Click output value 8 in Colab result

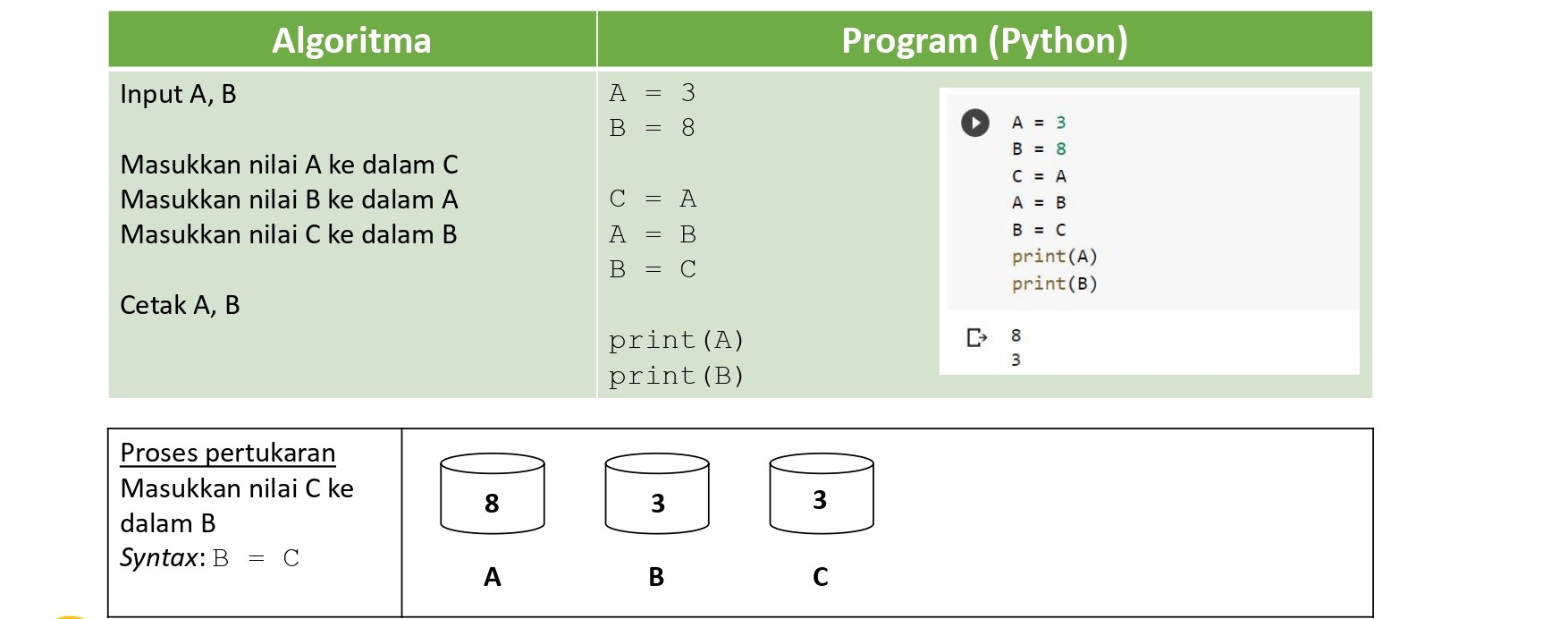coord(1016,335)
